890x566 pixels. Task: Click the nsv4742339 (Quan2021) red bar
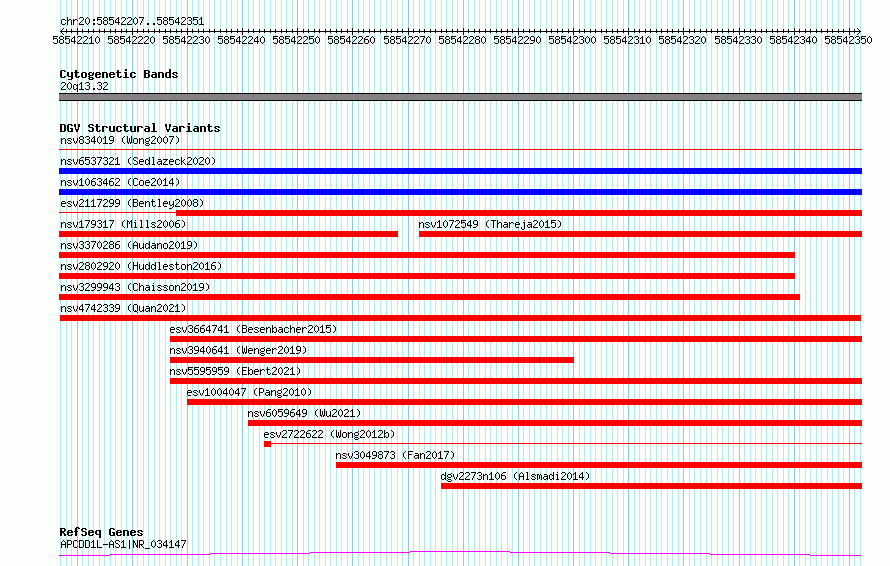460,318
